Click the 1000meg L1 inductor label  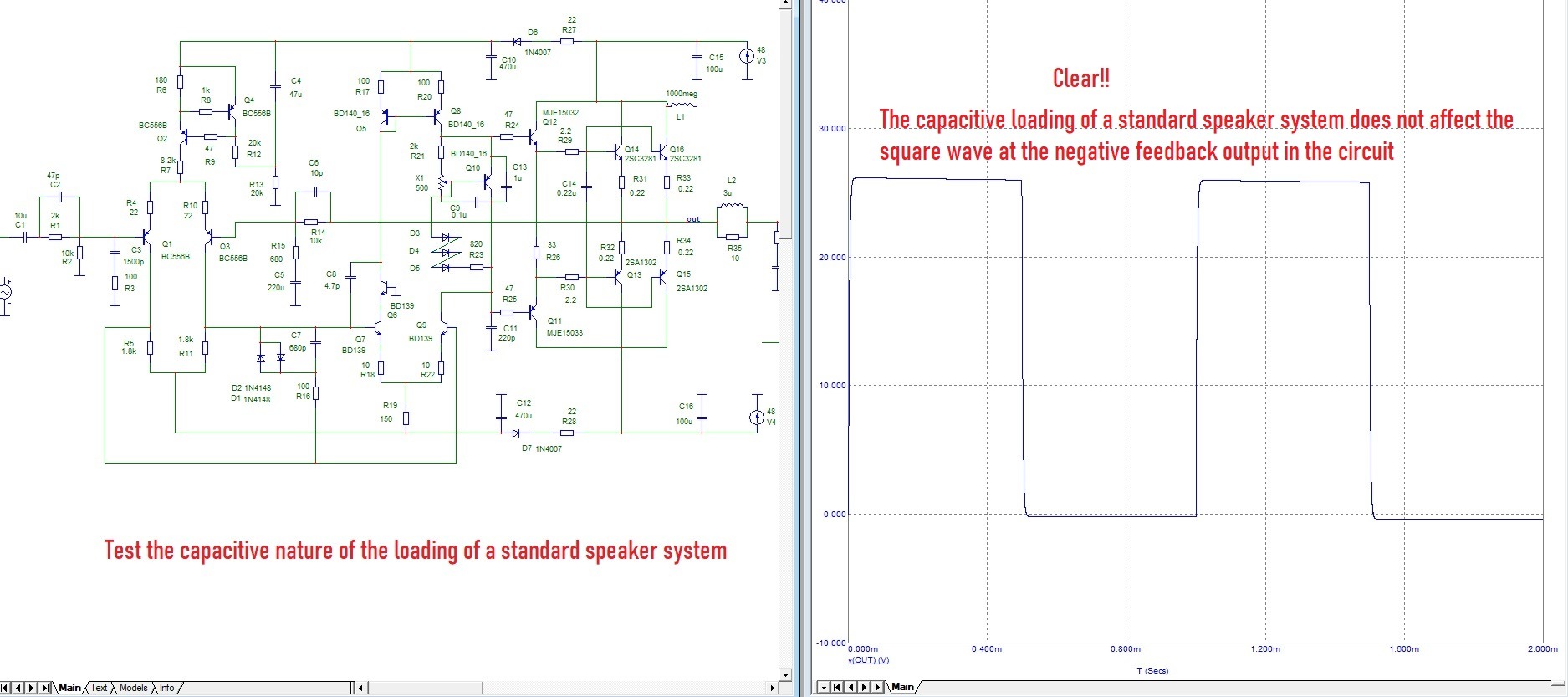click(x=682, y=94)
